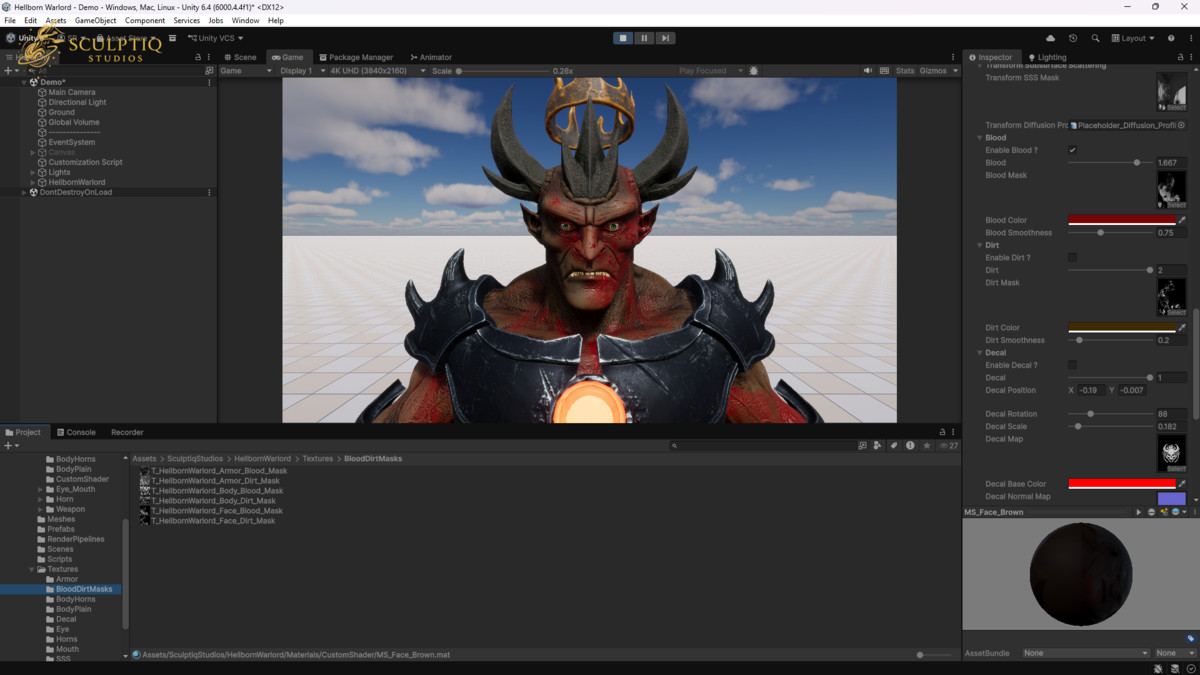Screen dimensions: 1200x675
Task: Open the Undo History icon in the toolbar
Action: 1073,38
